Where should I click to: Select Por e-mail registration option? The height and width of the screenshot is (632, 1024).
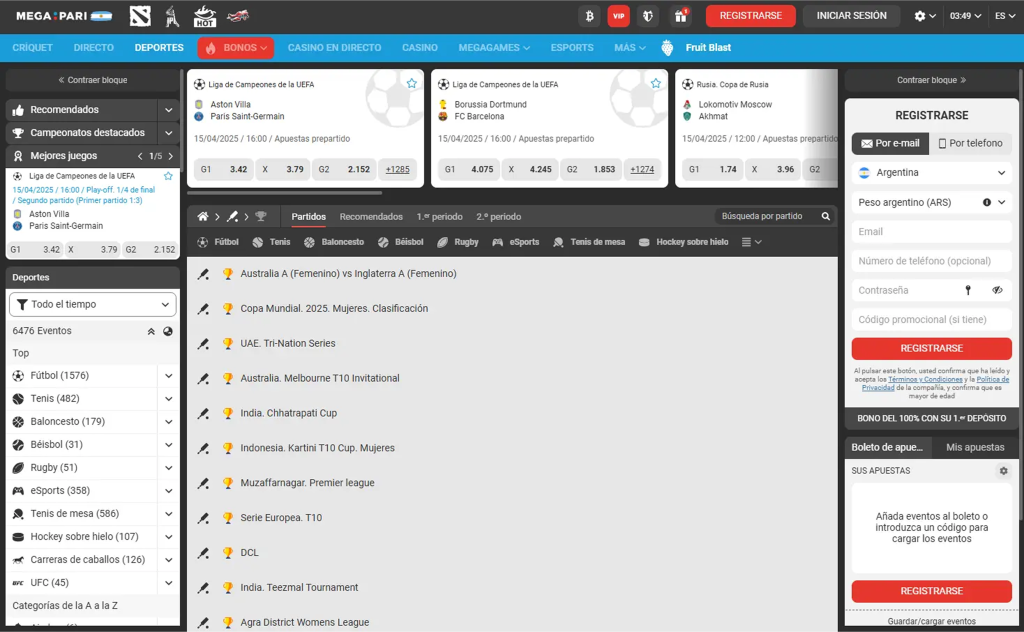[890, 144]
